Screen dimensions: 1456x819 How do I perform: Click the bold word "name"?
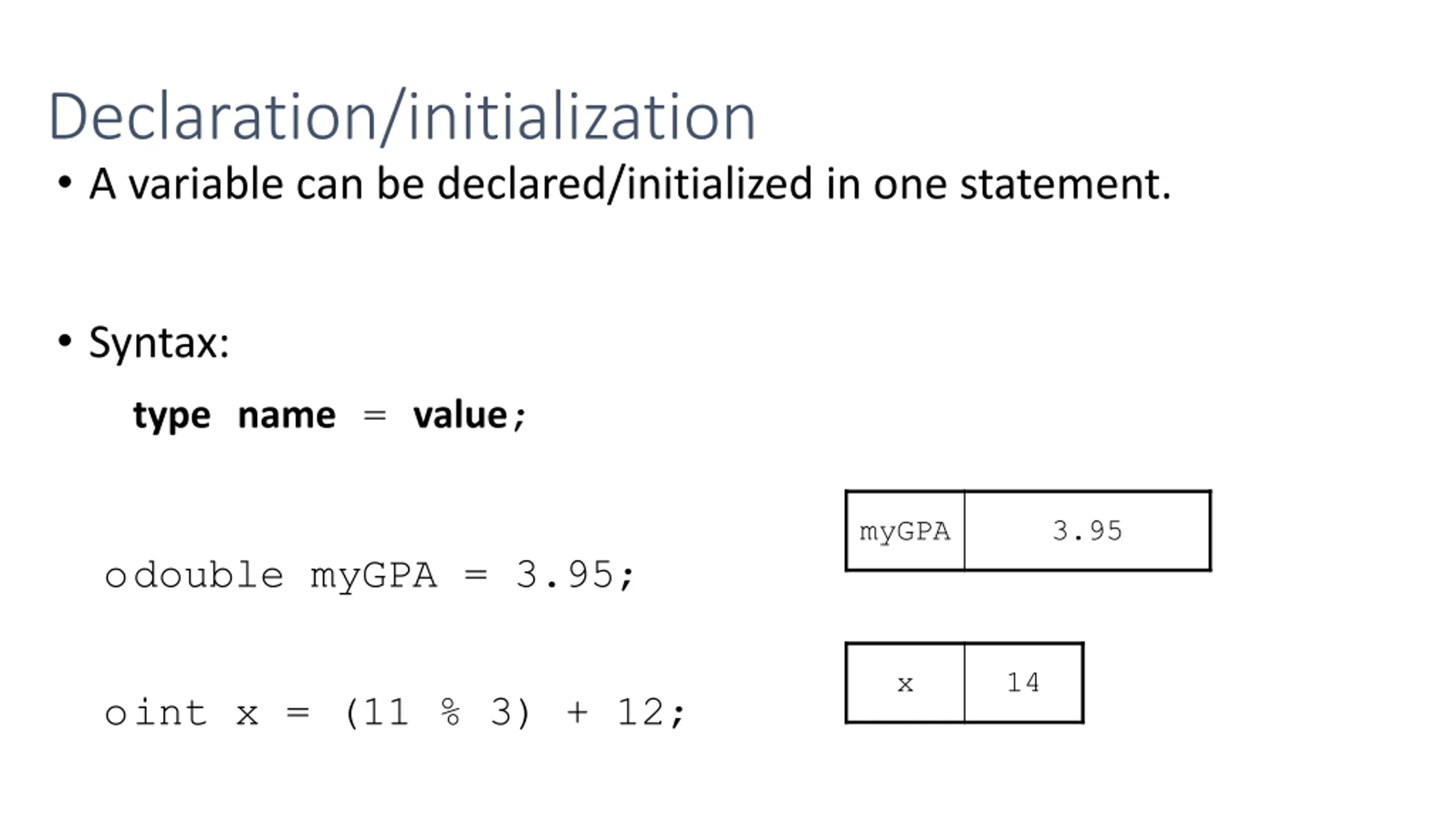pos(287,416)
